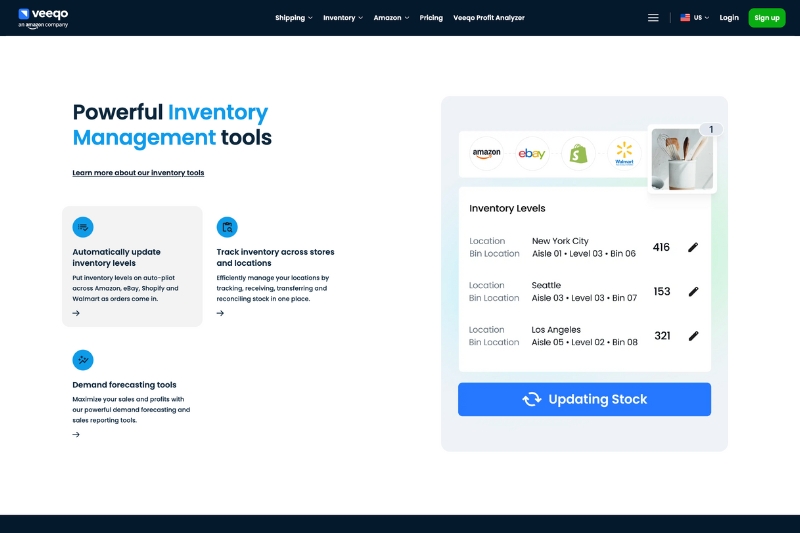Click the eBay marketplace logo
800x533 pixels.
532,153
